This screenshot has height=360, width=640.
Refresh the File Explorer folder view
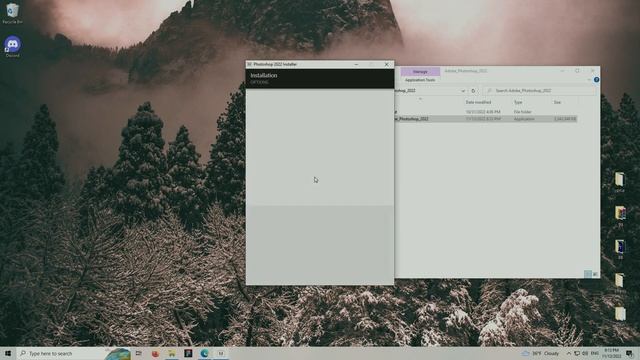tap(473, 91)
